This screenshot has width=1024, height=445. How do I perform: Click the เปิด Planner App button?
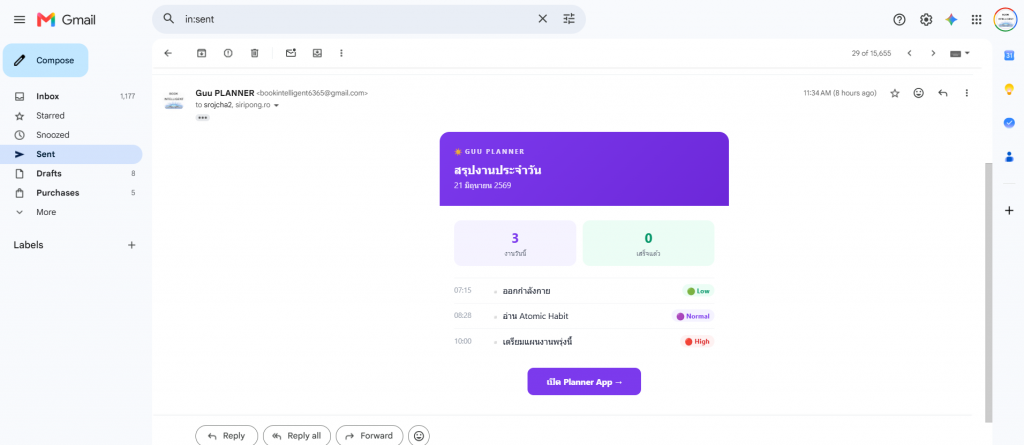(x=584, y=382)
